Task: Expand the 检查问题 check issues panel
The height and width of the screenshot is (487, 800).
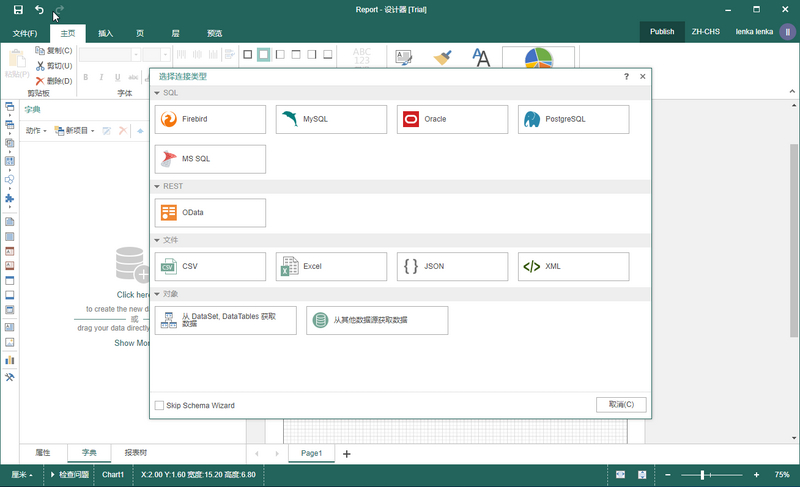Action: tap(70, 475)
